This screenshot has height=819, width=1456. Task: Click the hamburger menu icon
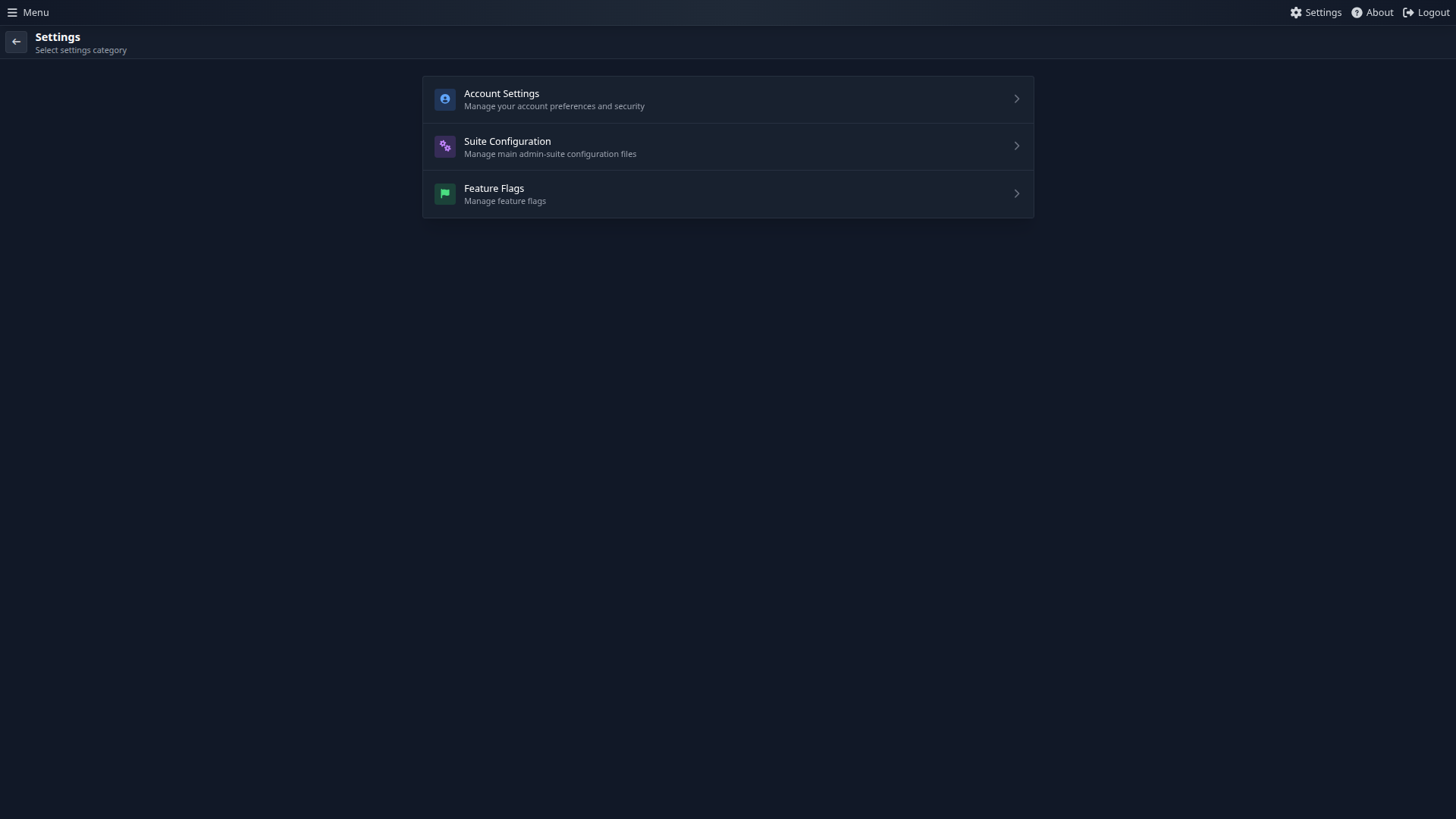click(11, 12)
